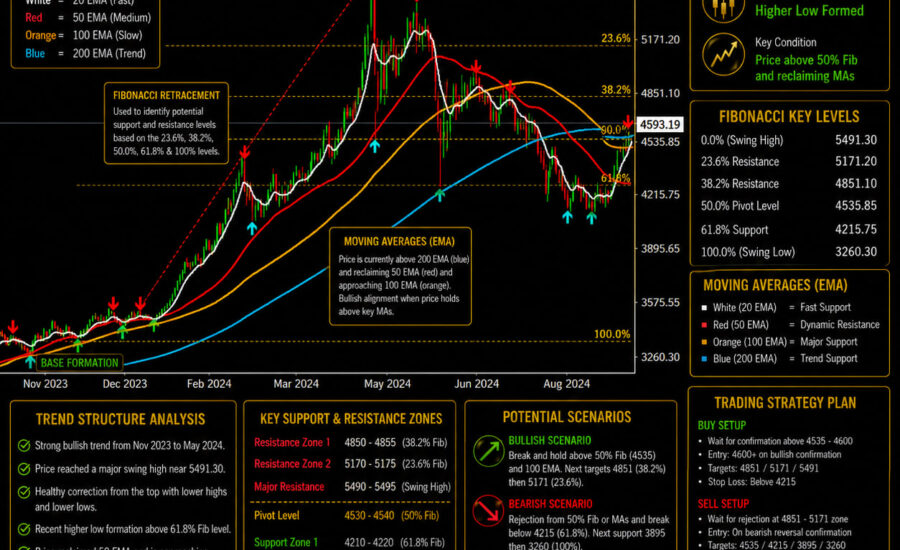Click 3260.30 on the chart price axis
This screenshot has width=900, height=550.
click(x=660, y=357)
